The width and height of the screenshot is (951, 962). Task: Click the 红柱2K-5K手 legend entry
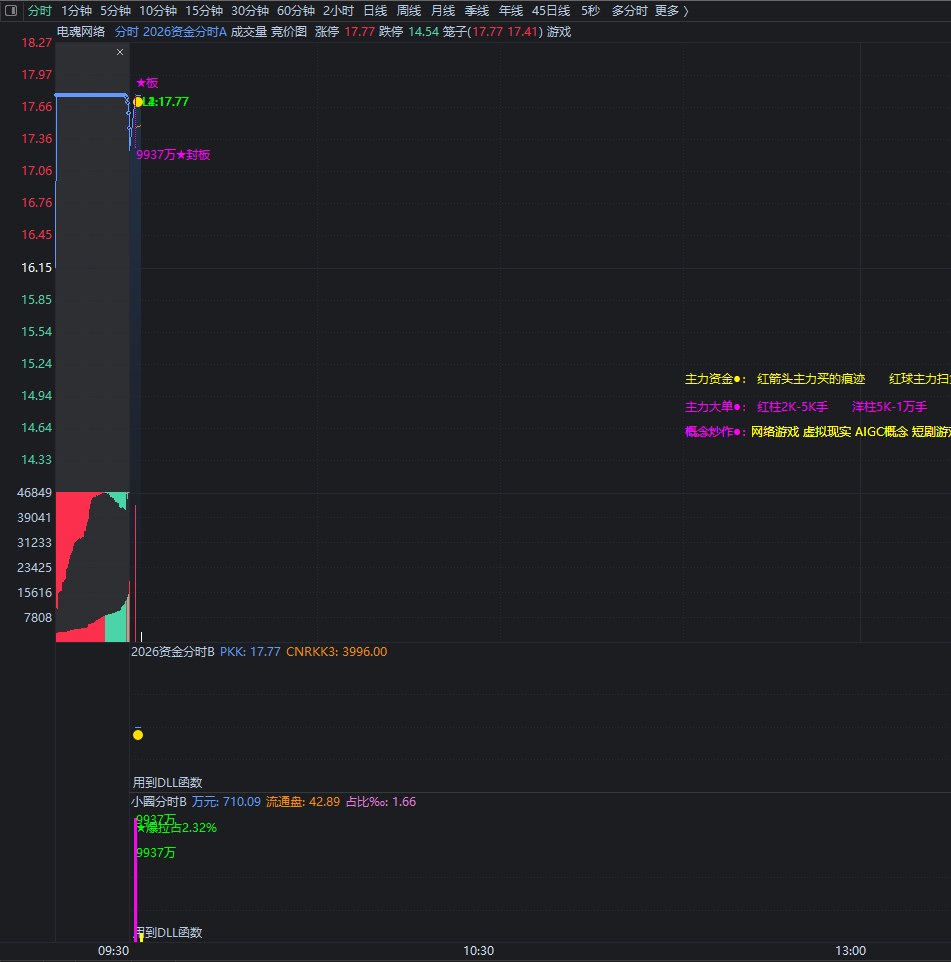tap(793, 407)
